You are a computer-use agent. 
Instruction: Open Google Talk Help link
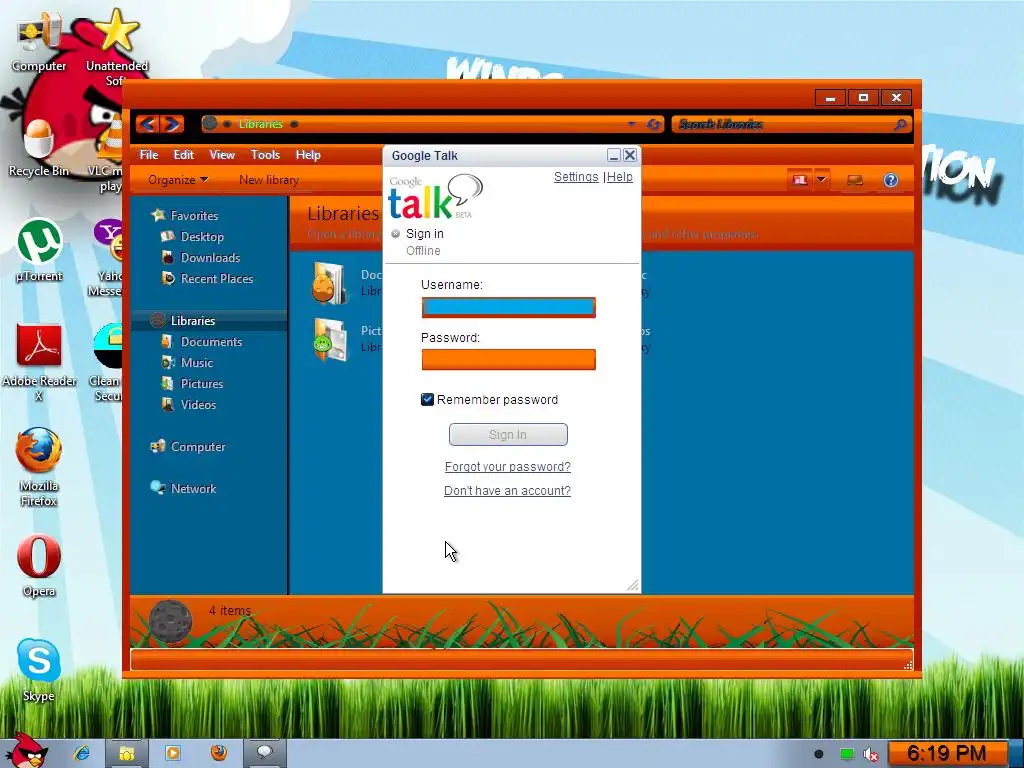(x=620, y=177)
